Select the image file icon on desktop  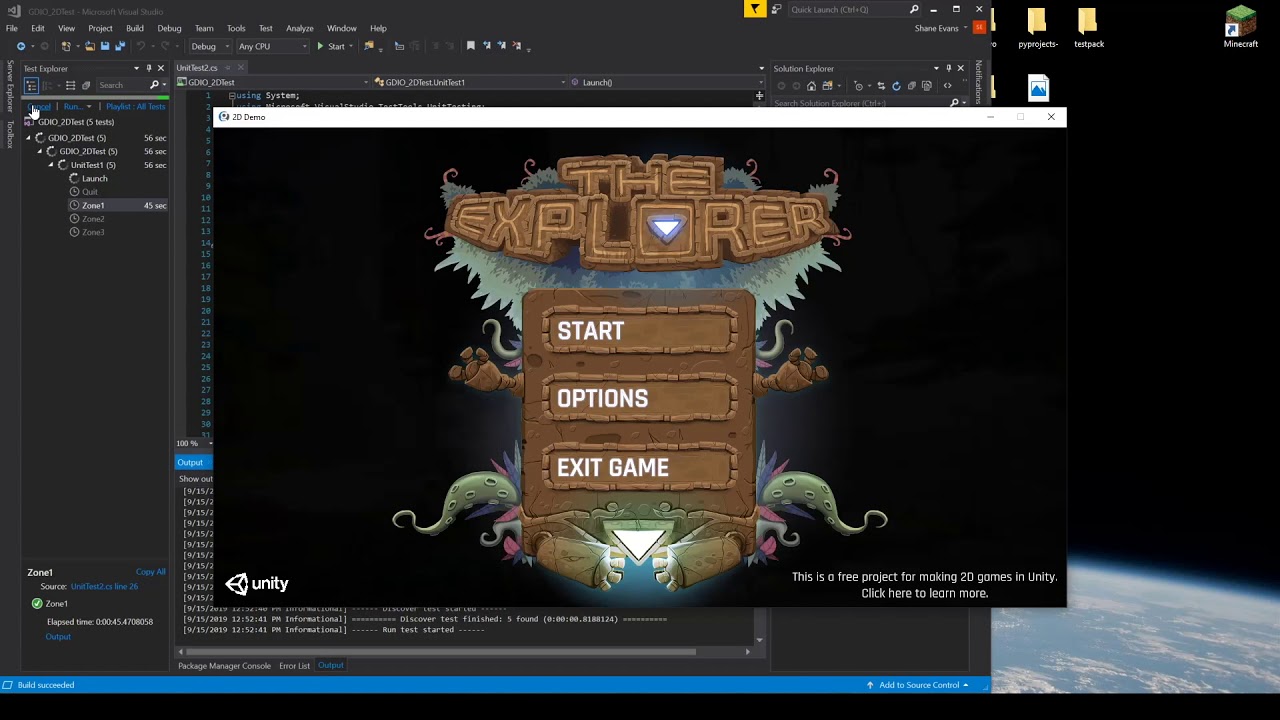coord(1038,89)
